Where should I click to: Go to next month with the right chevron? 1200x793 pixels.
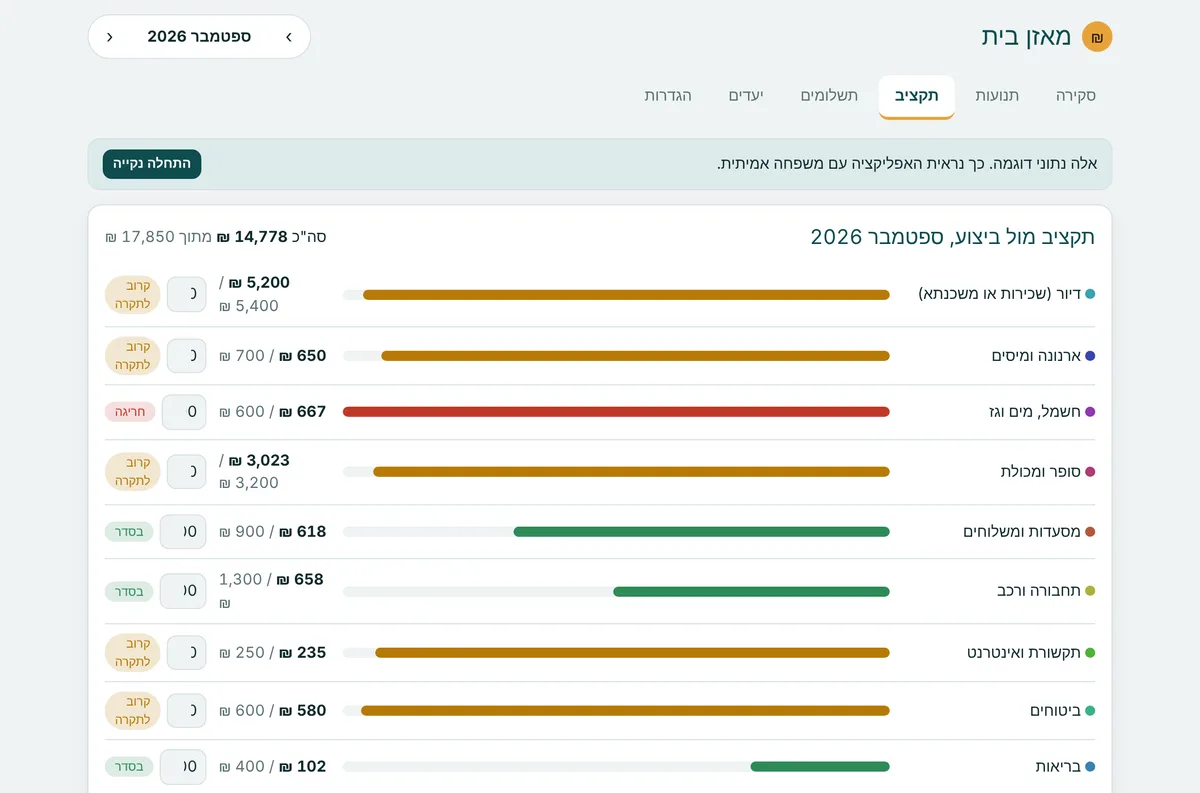[x=289, y=37]
